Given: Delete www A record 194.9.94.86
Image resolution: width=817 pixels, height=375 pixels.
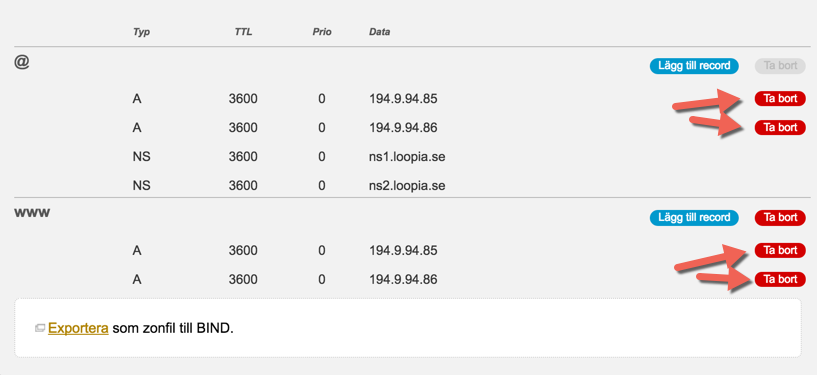Looking at the screenshot, I should coord(780,280).
